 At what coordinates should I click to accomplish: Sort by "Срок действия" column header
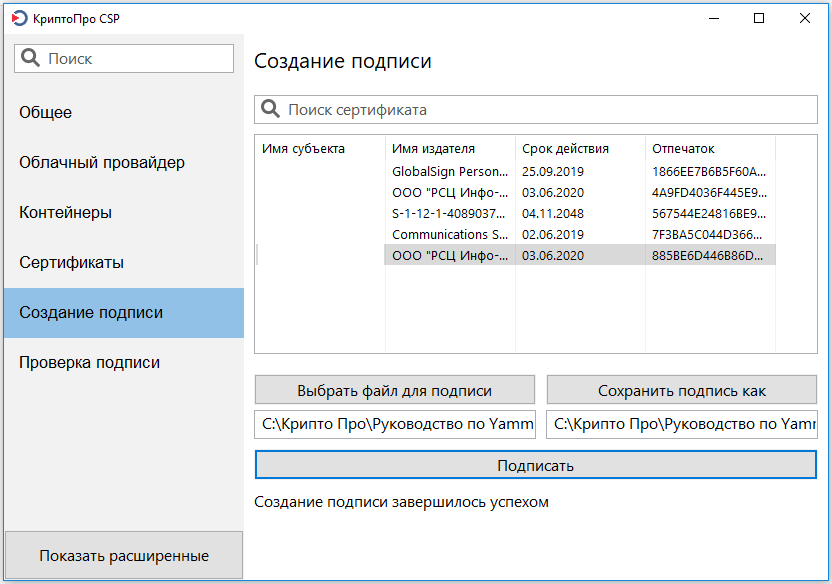point(580,149)
